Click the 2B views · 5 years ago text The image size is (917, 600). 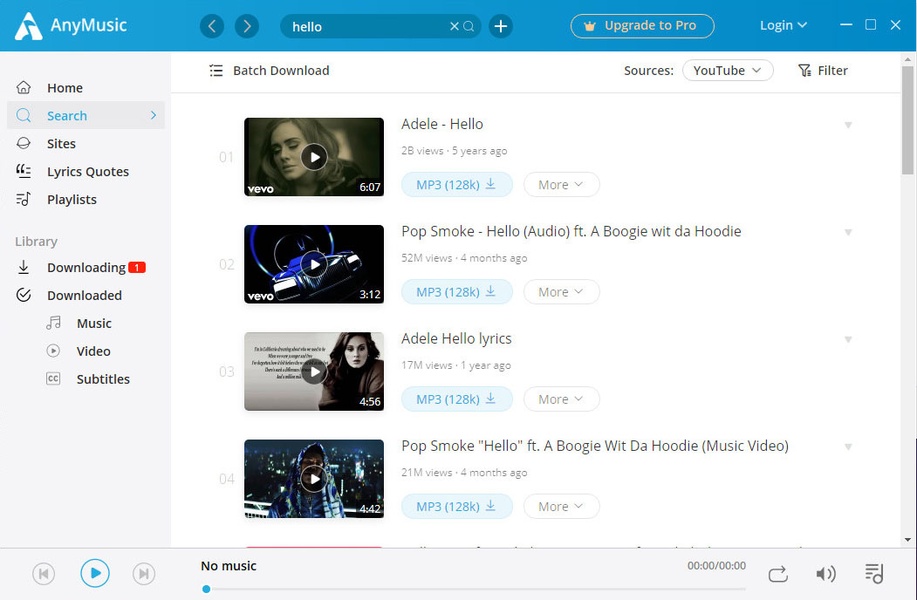pyautogui.click(x=454, y=151)
